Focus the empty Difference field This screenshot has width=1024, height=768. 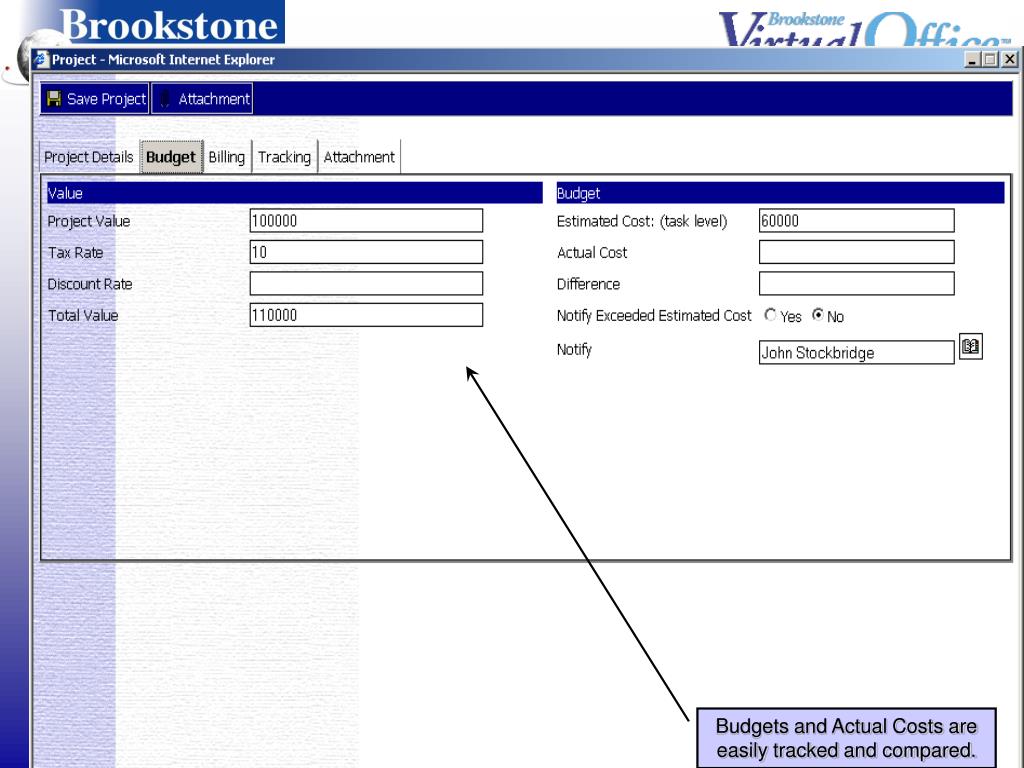click(856, 283)
